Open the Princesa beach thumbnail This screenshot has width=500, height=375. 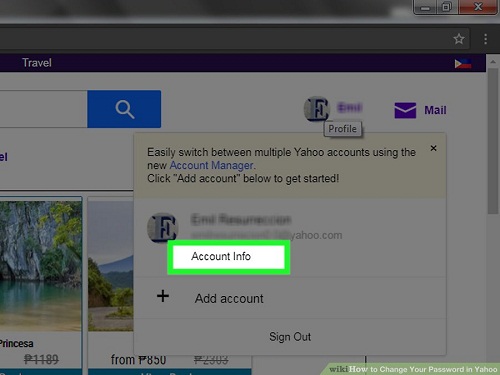coord(41,266)
